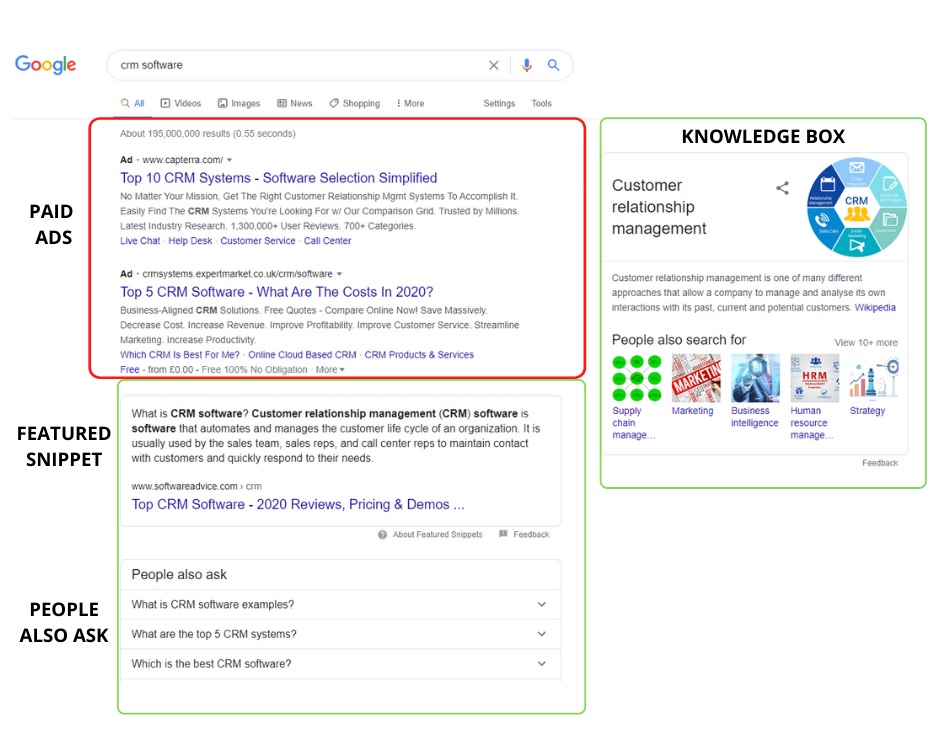
Task: Click the Free price extension link
Action: 130,370
